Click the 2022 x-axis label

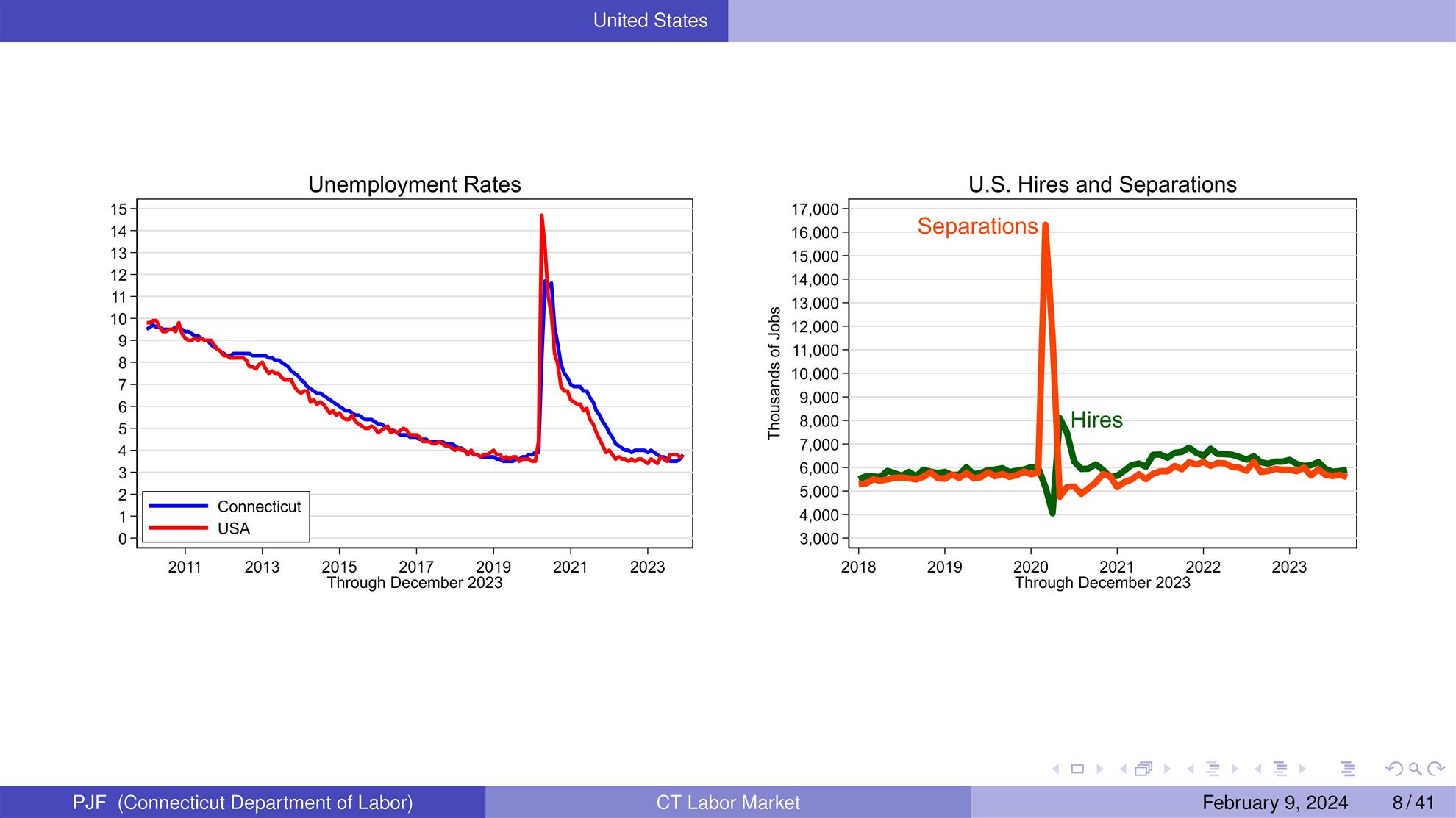coord(1203,567)
